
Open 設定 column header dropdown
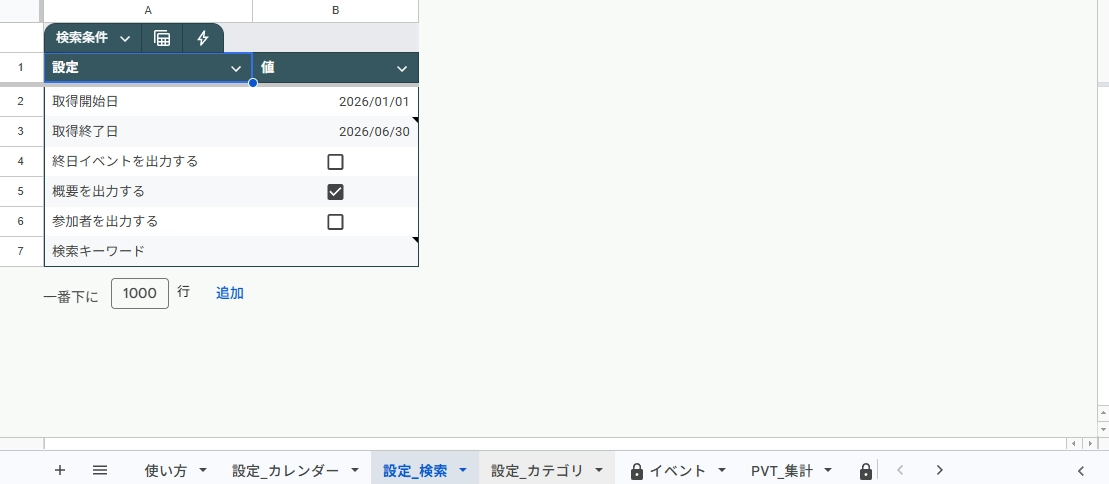[x=236, y=69]
